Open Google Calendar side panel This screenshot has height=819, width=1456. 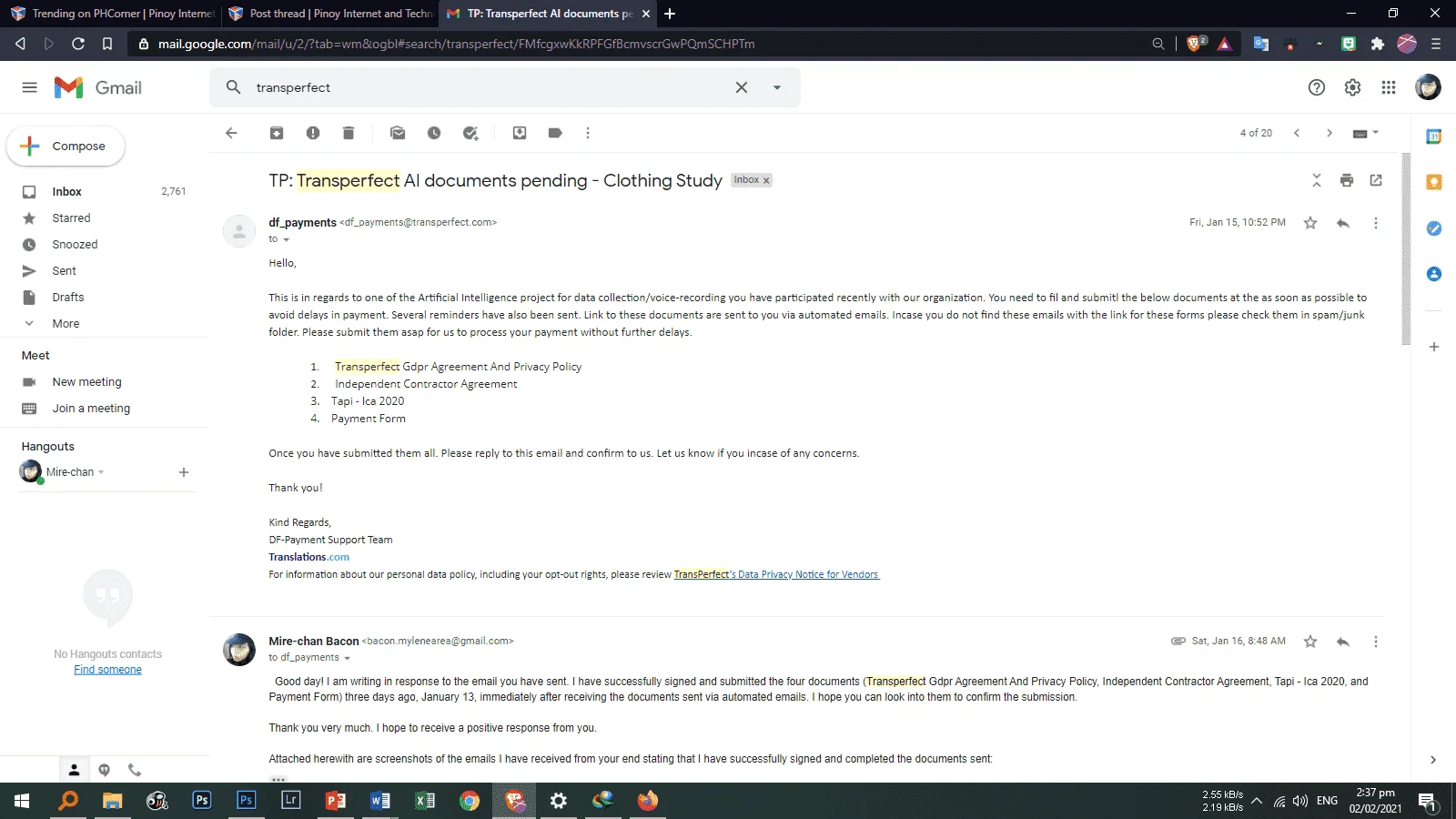1434,136
